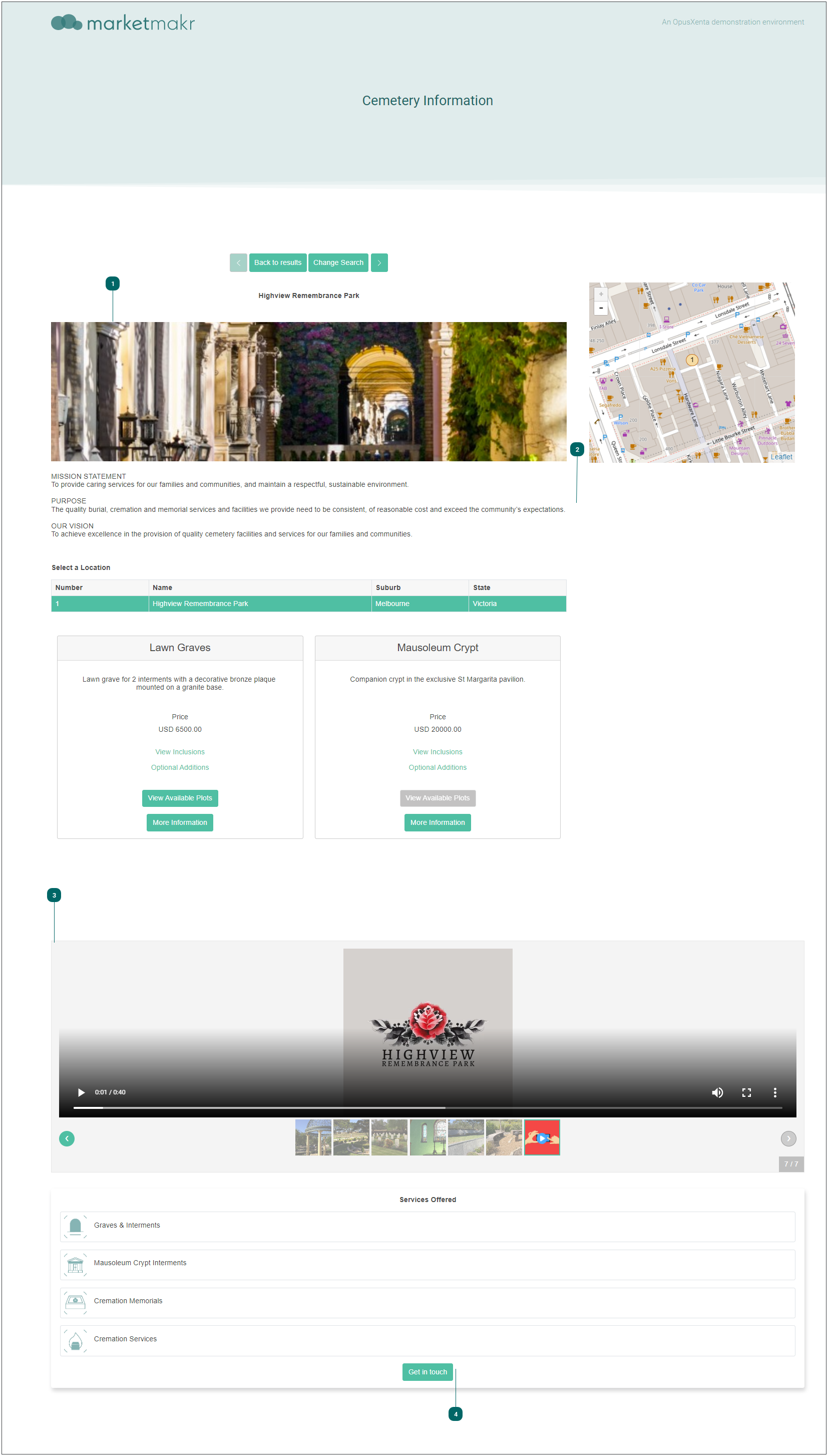
Task: View available plots for Mausoleum Crypt
Action: 438,798
